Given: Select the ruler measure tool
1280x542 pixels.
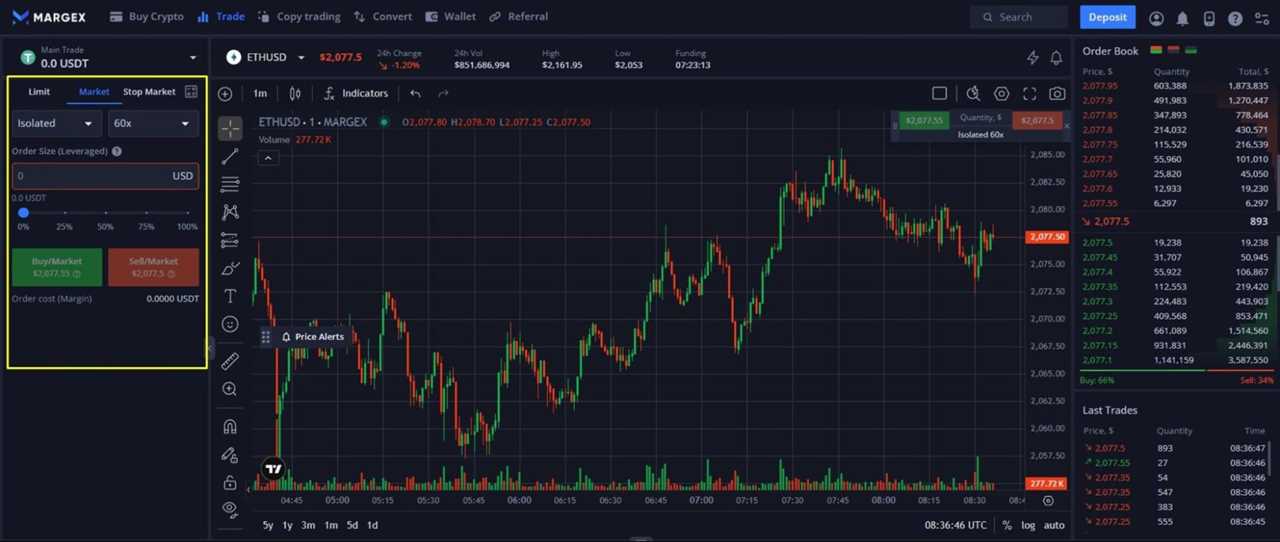Looking at the screenshot, I should pyautogui.click(x=230, y=361).
